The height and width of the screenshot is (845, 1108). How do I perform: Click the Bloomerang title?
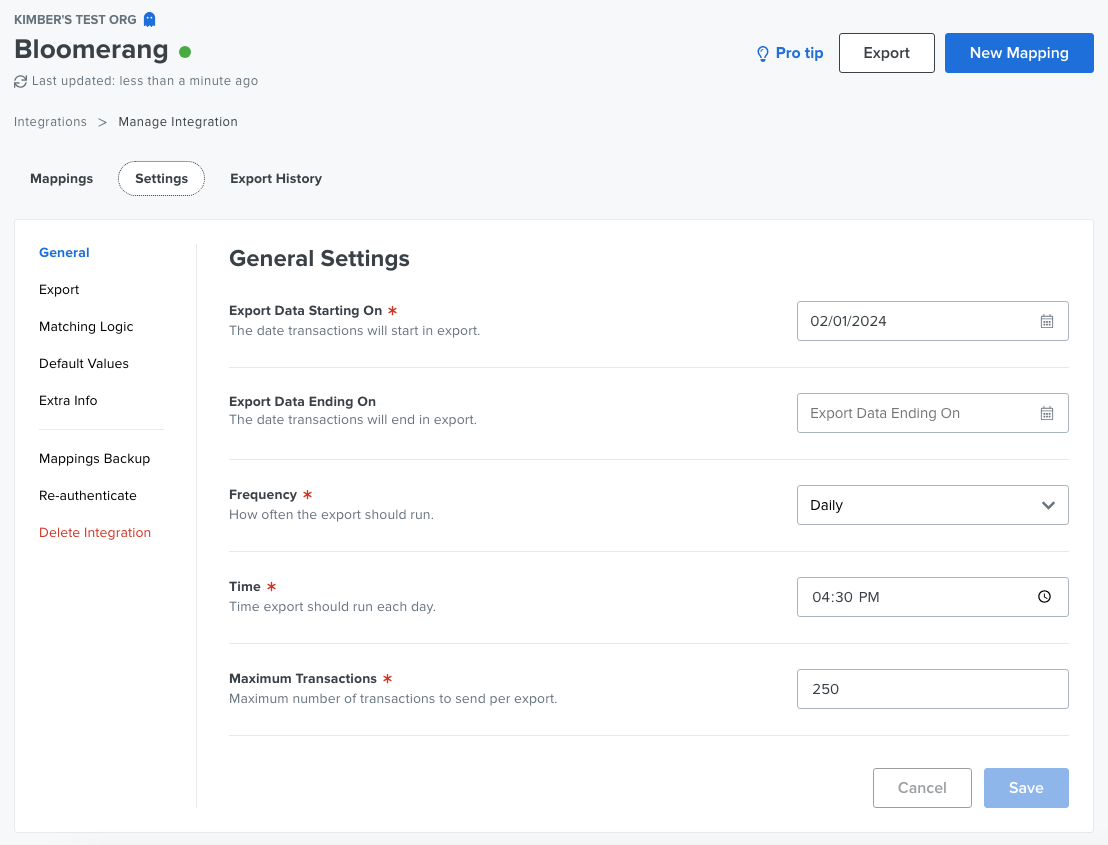point(91,49)
